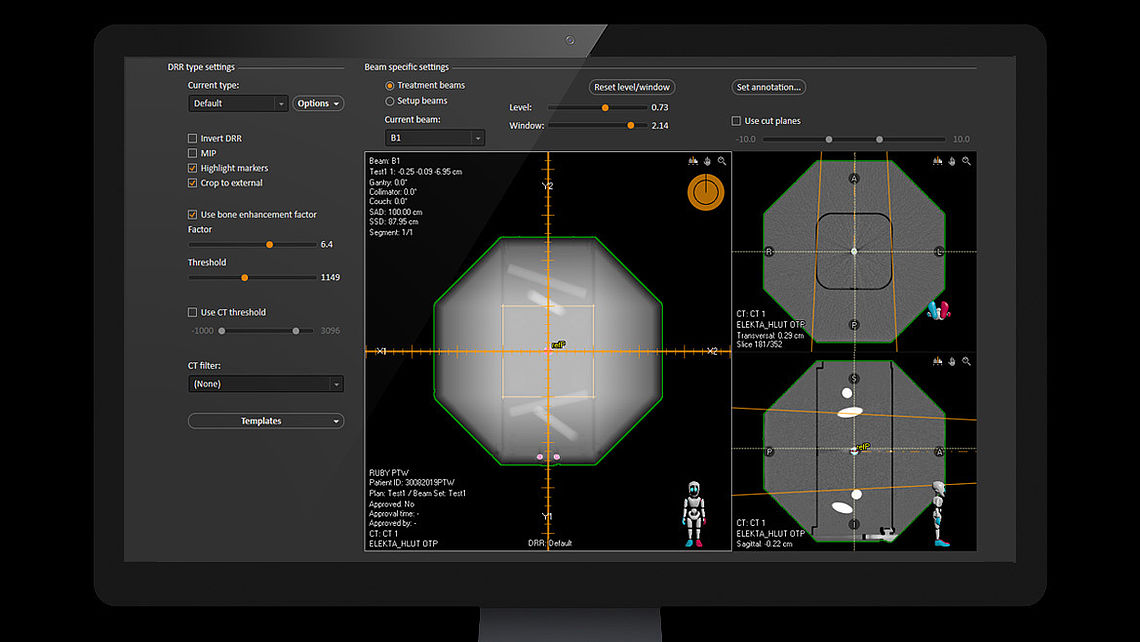Select the zoom tool in the transversal CT view

point(966,161)
